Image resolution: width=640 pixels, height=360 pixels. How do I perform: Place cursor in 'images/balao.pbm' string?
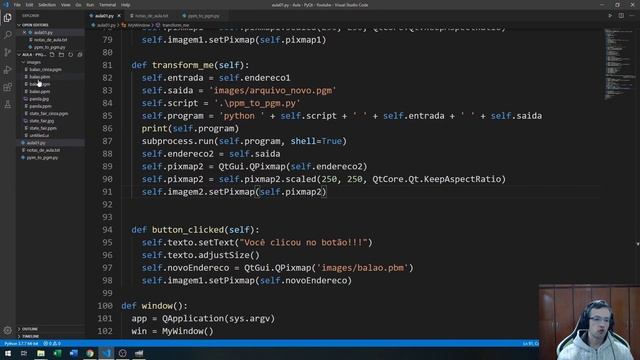362,268
